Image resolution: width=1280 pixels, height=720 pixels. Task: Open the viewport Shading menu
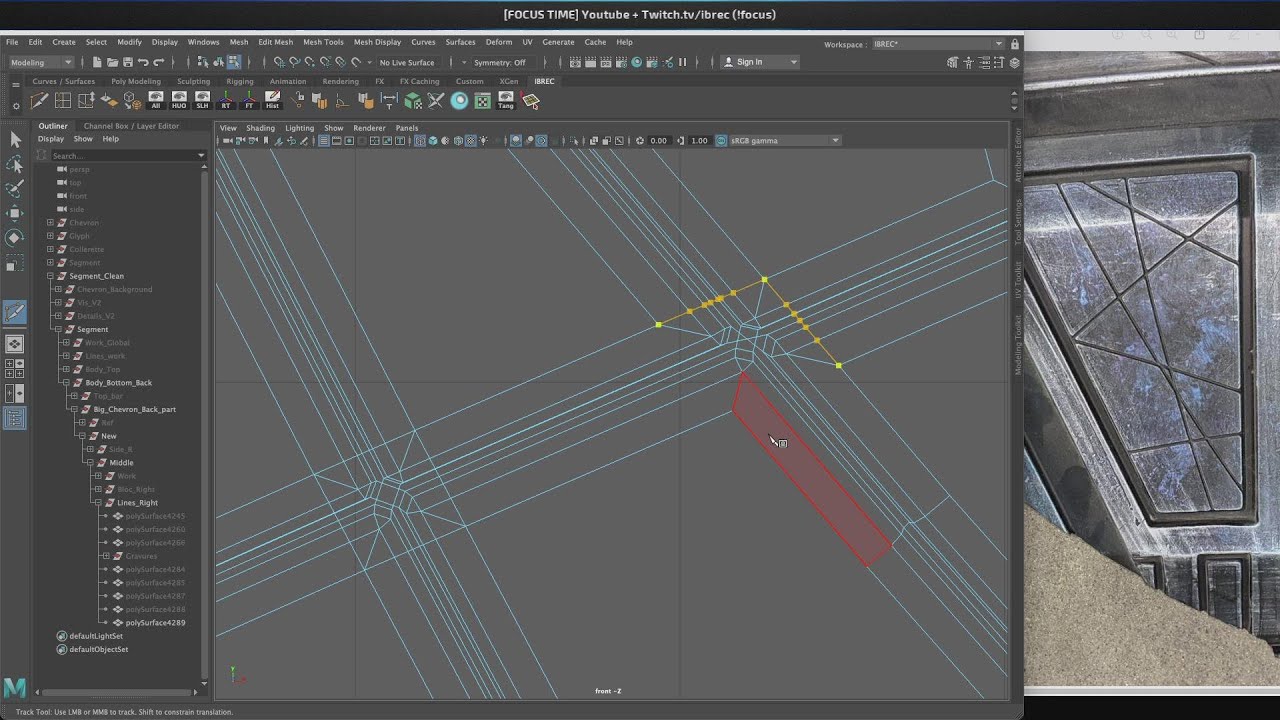[260, 128]
